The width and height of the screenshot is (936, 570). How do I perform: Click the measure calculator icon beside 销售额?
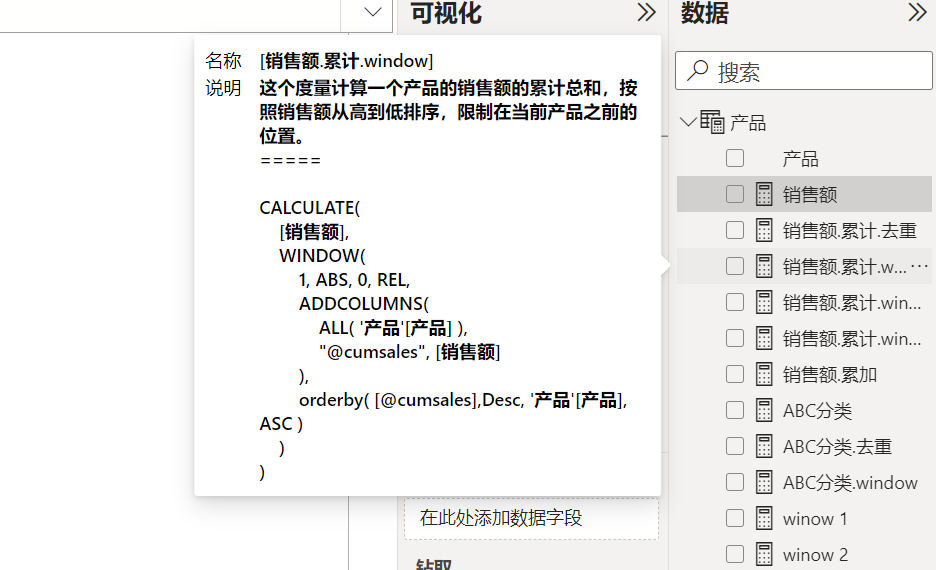tap(764, 194)
